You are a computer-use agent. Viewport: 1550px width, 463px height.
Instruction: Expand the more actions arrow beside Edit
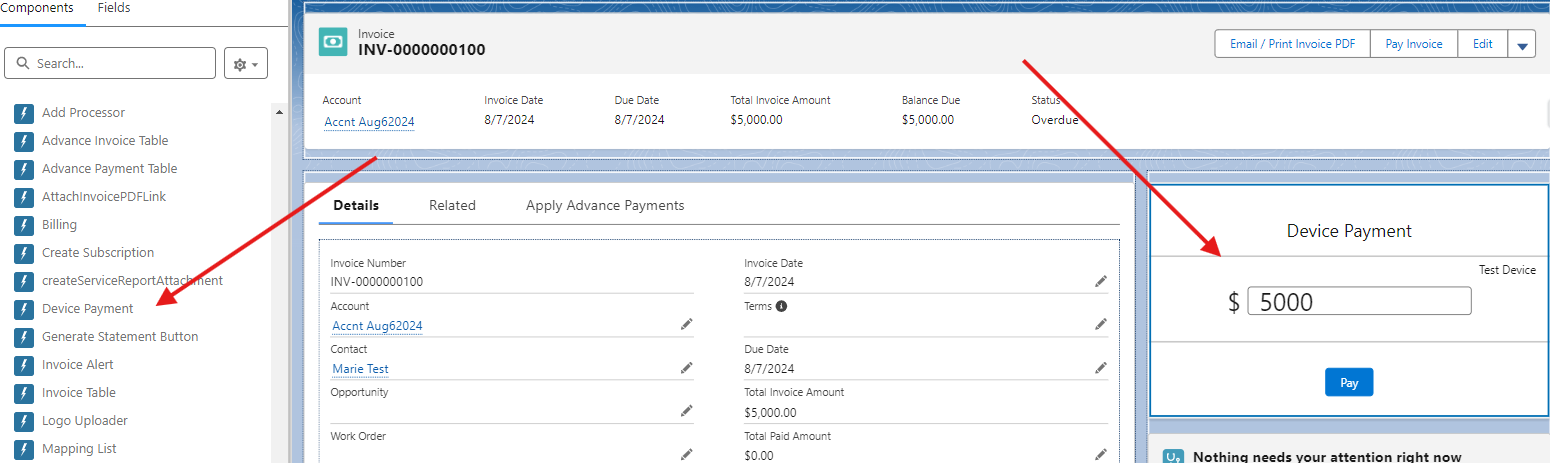point(1522,45)
